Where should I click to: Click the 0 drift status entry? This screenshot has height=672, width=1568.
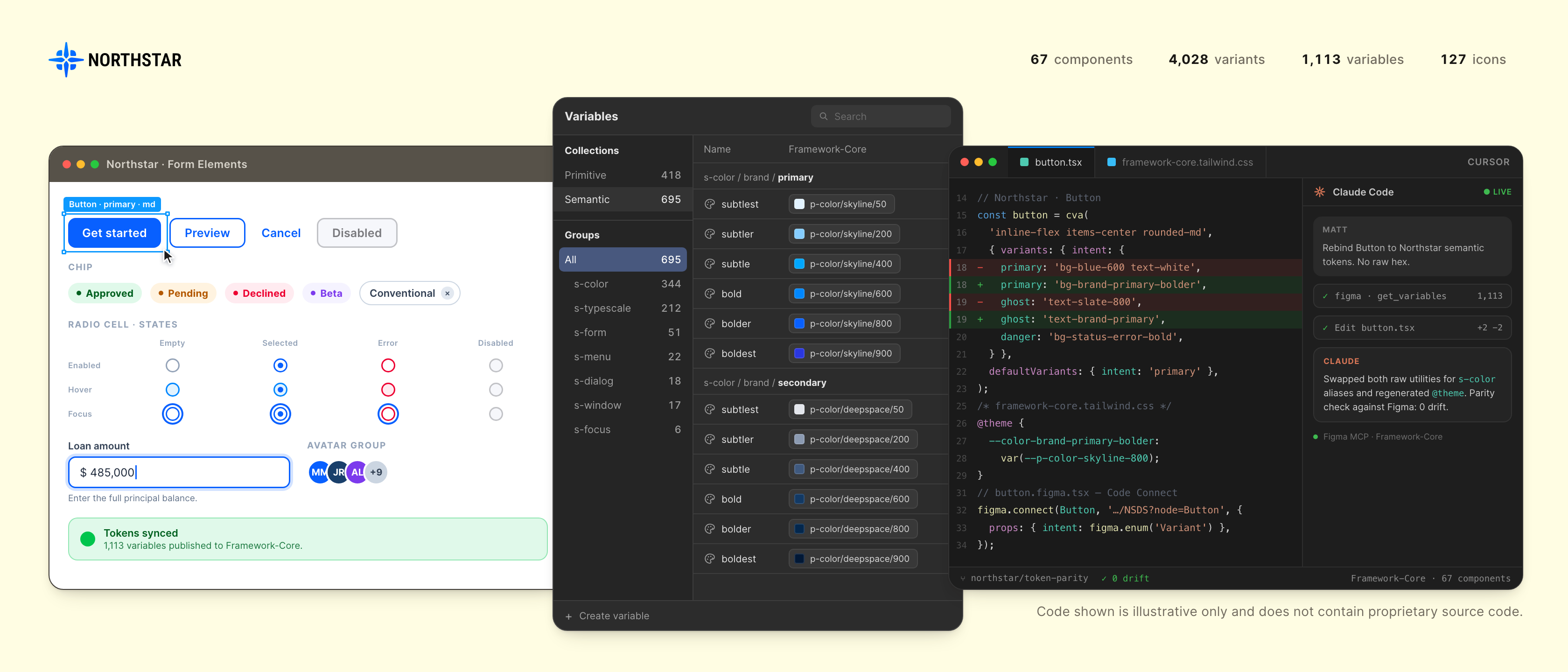pos(1125,578)
